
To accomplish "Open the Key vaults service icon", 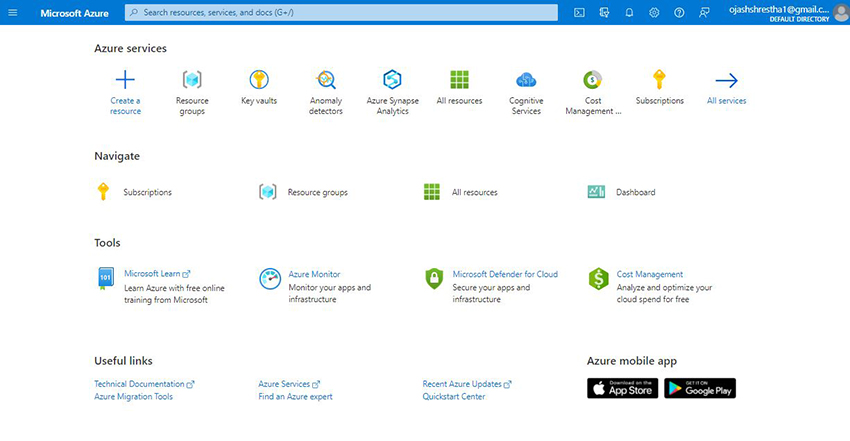I will coord(259,81).
